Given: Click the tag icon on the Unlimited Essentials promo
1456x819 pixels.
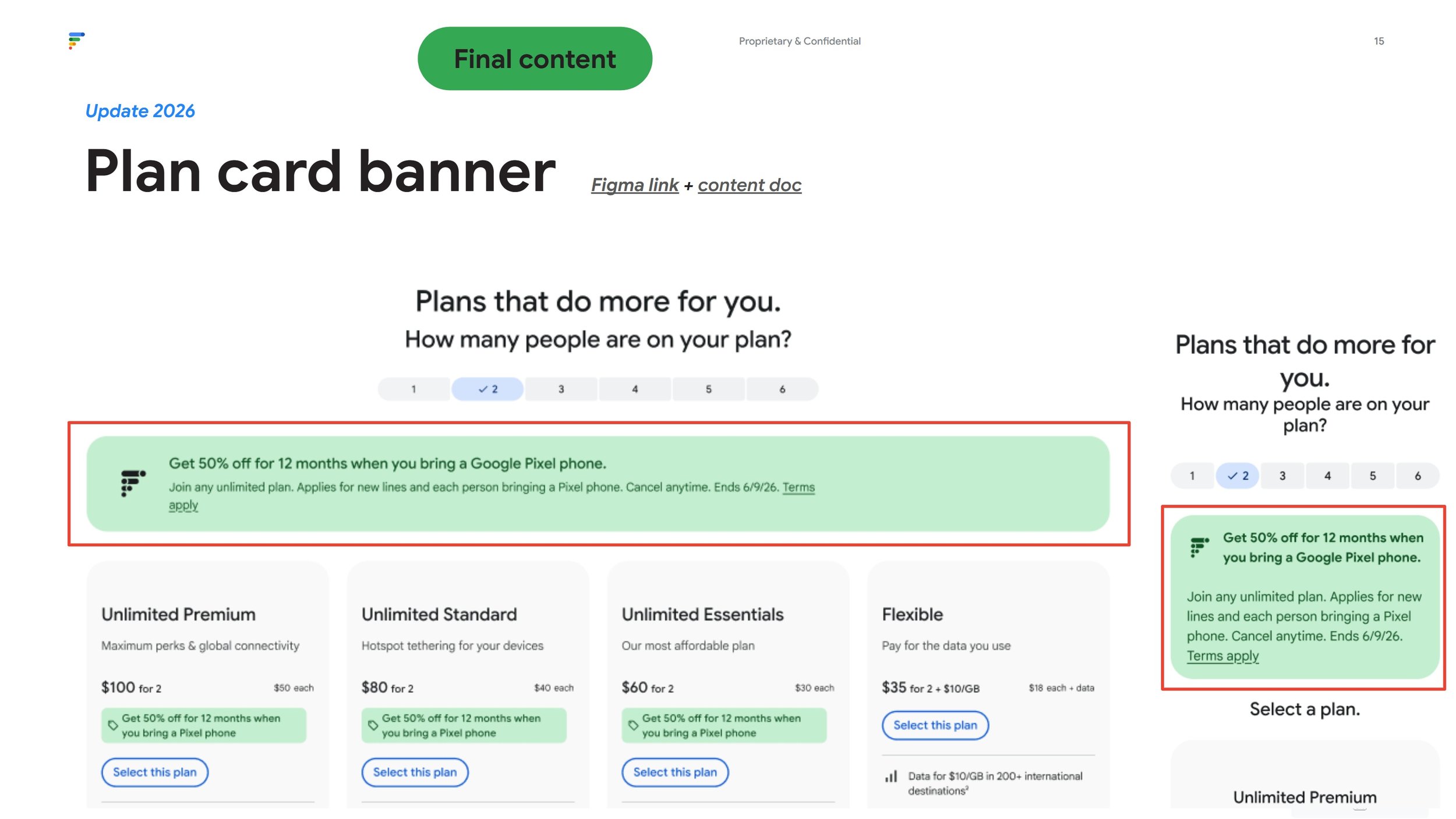Looking at the screenshot, I should tap(633, 725).
